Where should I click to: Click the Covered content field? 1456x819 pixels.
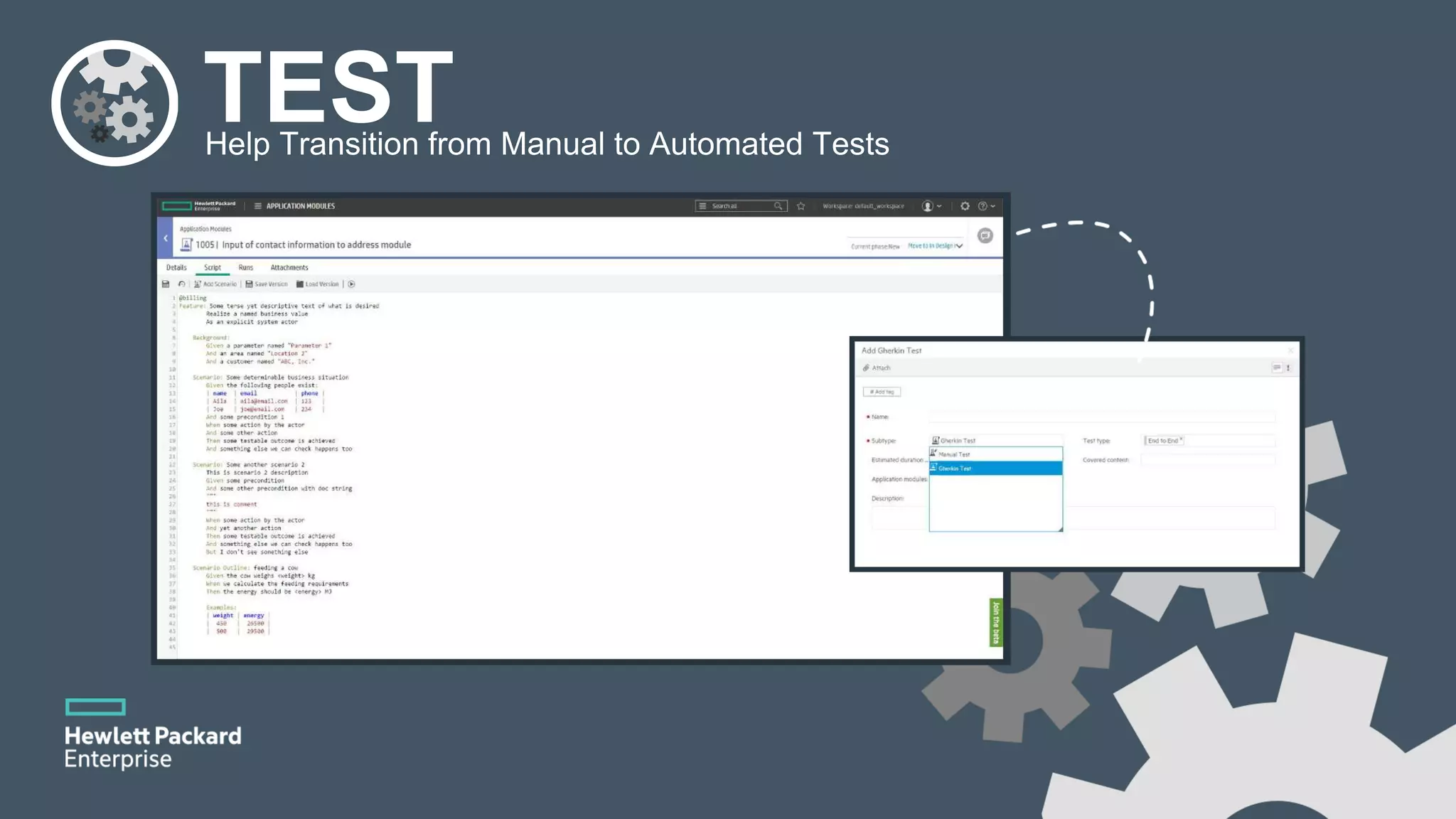point(1208,460)
